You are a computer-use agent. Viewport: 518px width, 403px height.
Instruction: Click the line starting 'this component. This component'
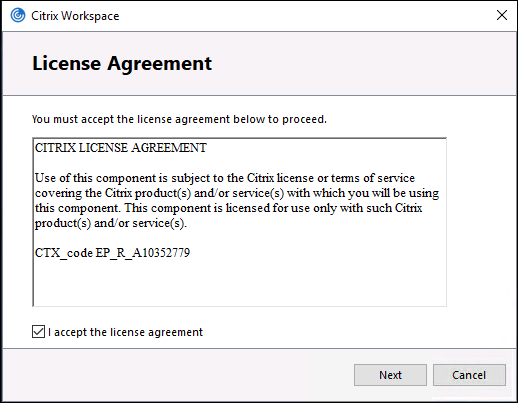228,208
